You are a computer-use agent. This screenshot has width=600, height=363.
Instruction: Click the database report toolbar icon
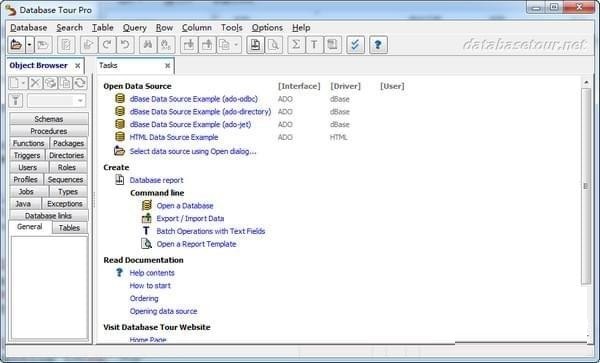[255, 45]
